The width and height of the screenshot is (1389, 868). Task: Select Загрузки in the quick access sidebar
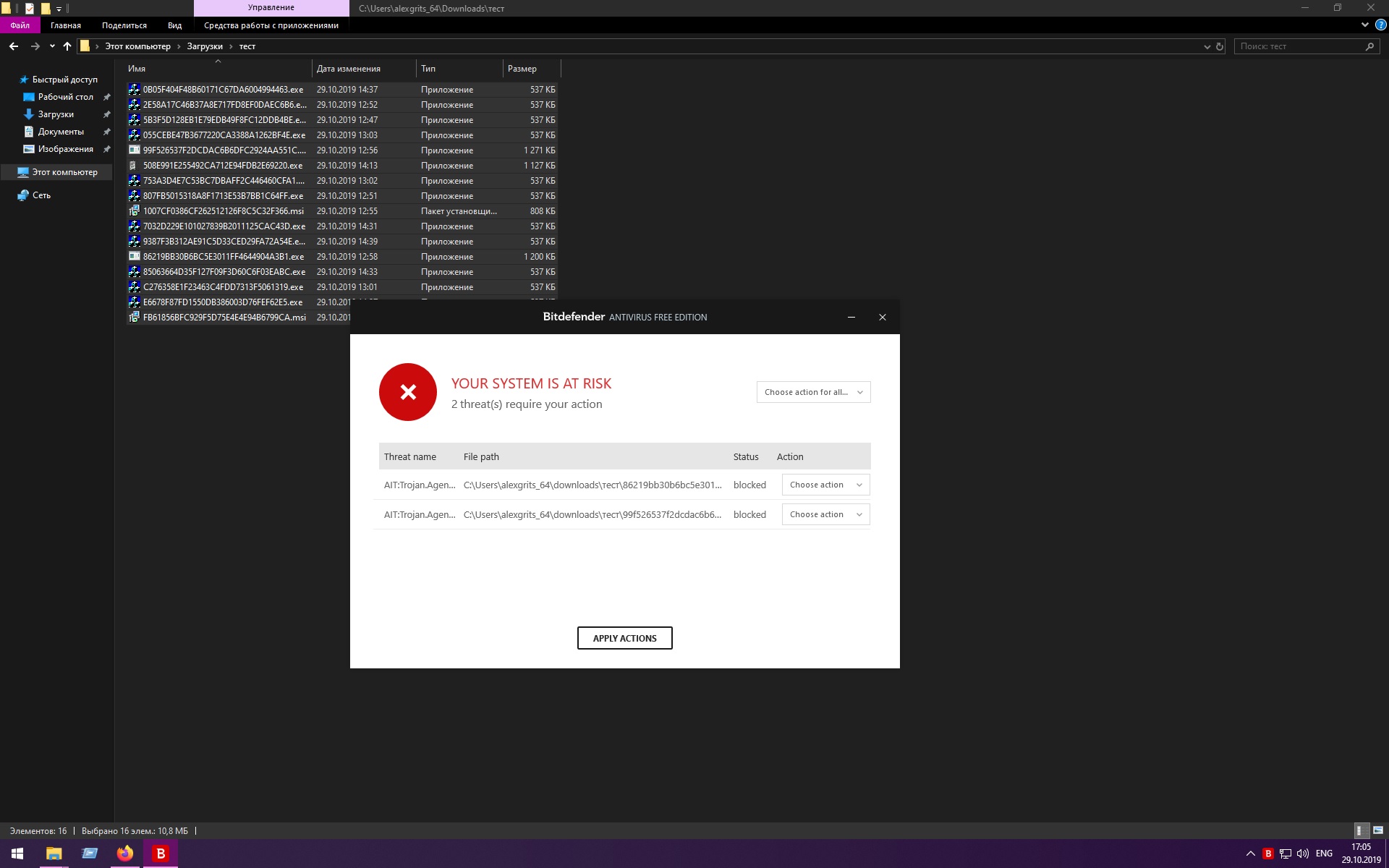tap(56, 114)
